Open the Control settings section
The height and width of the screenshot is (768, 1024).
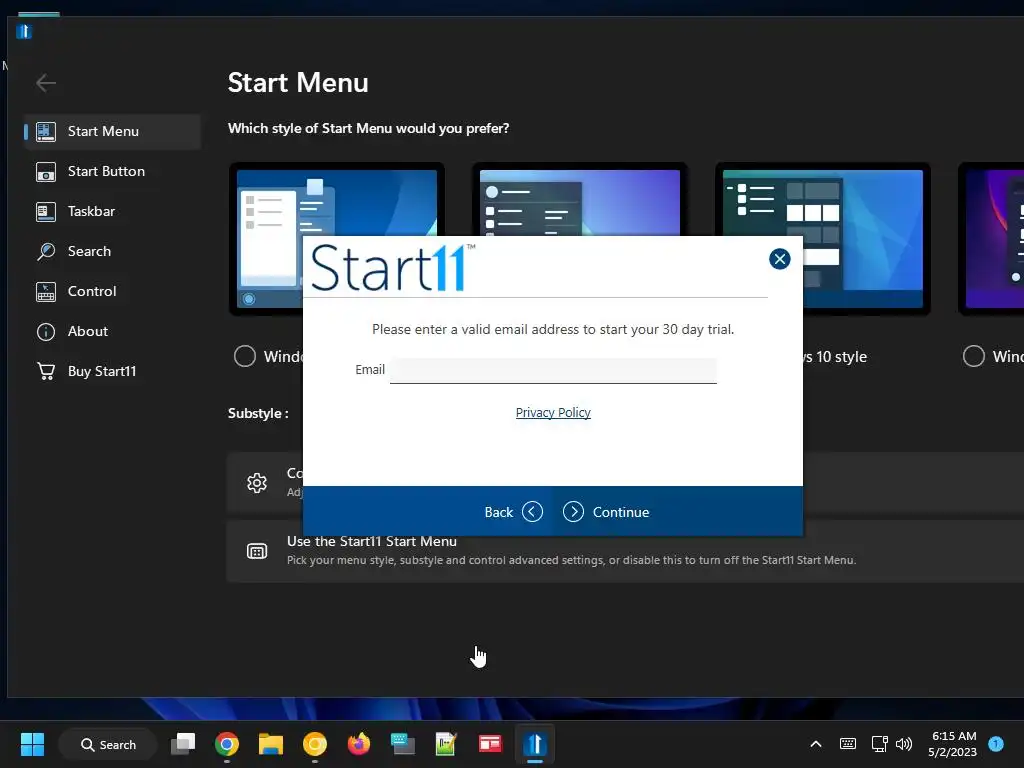(x=112, y=291)
